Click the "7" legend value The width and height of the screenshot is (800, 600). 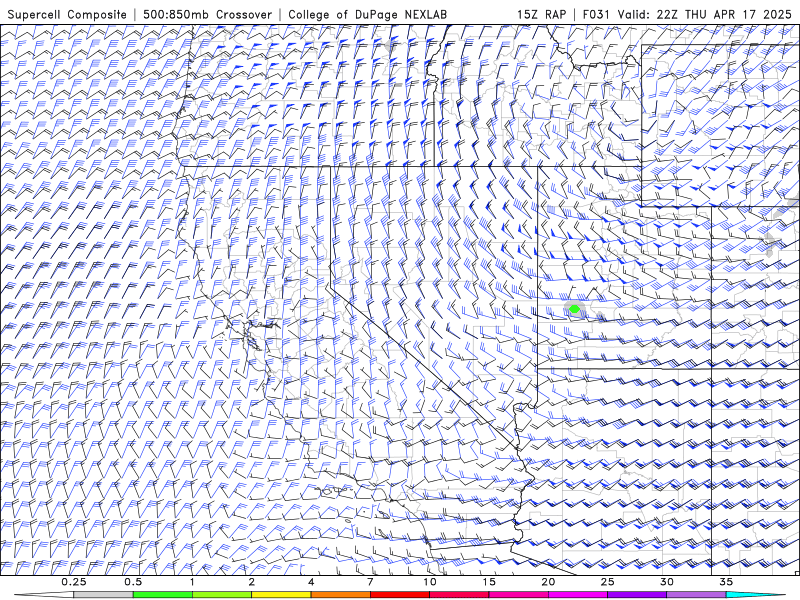tap(370, 582)
